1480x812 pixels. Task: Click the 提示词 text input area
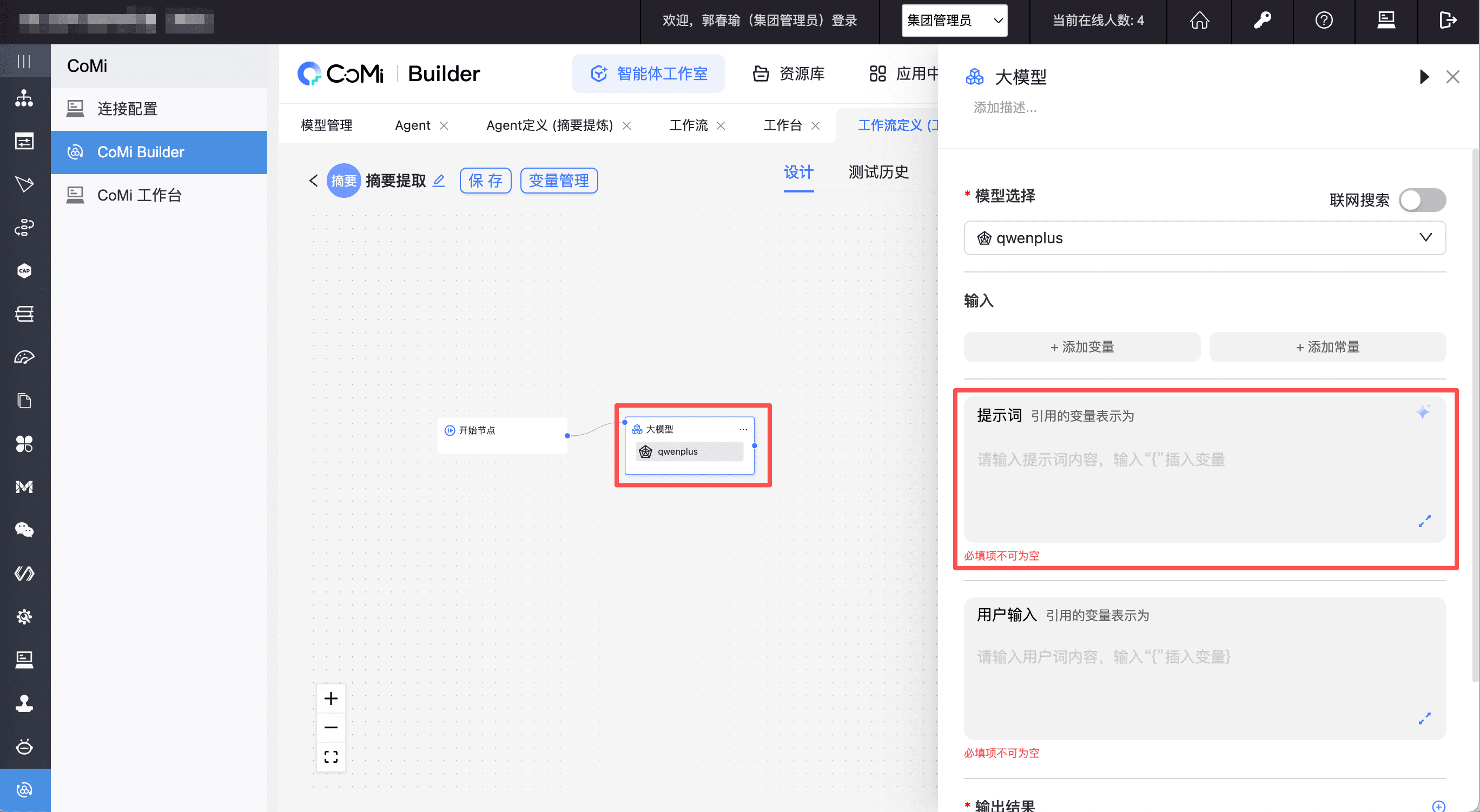coord(1204,469)
